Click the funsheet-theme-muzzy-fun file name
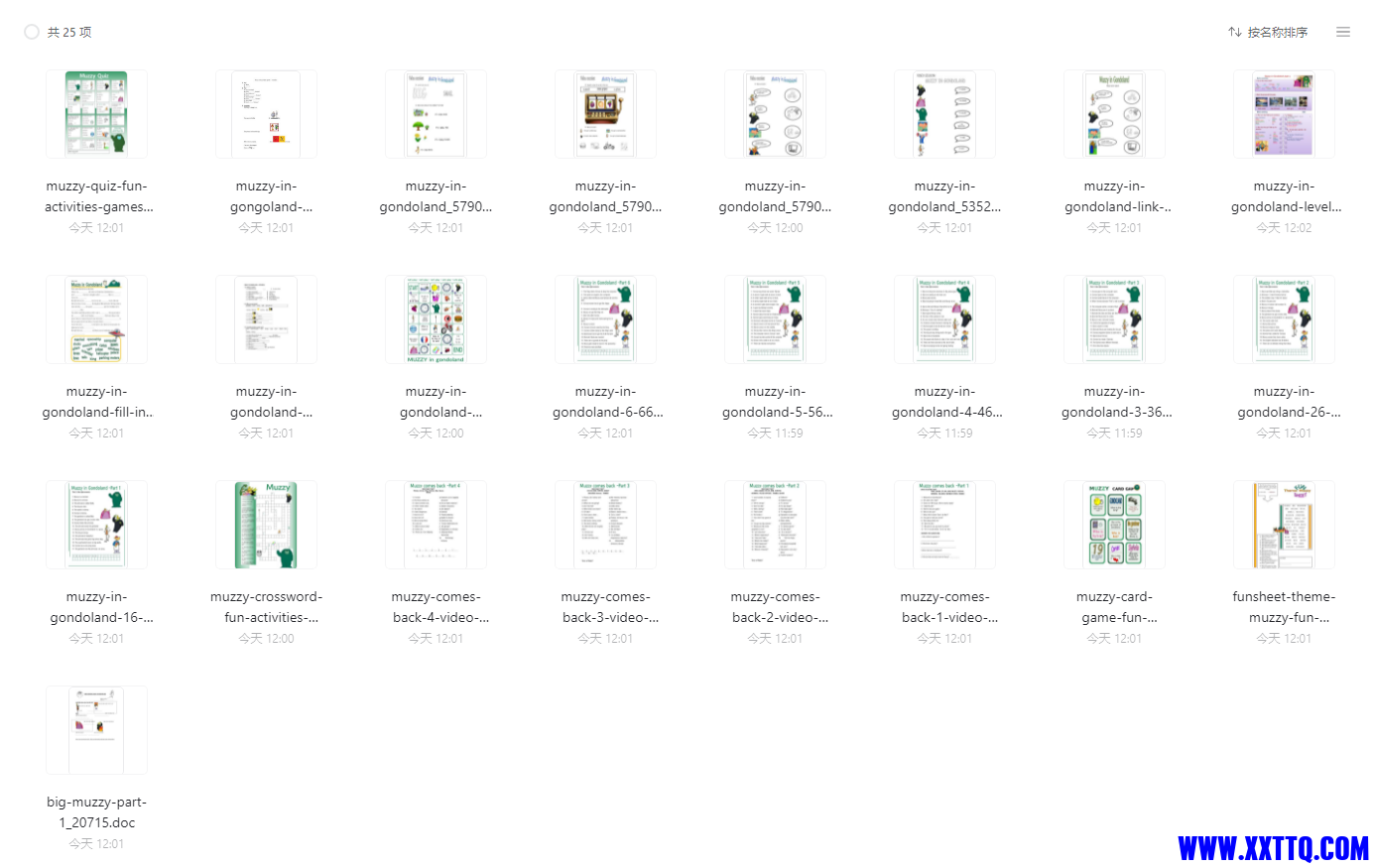 pyautogui.click(x=1284, y=607)
